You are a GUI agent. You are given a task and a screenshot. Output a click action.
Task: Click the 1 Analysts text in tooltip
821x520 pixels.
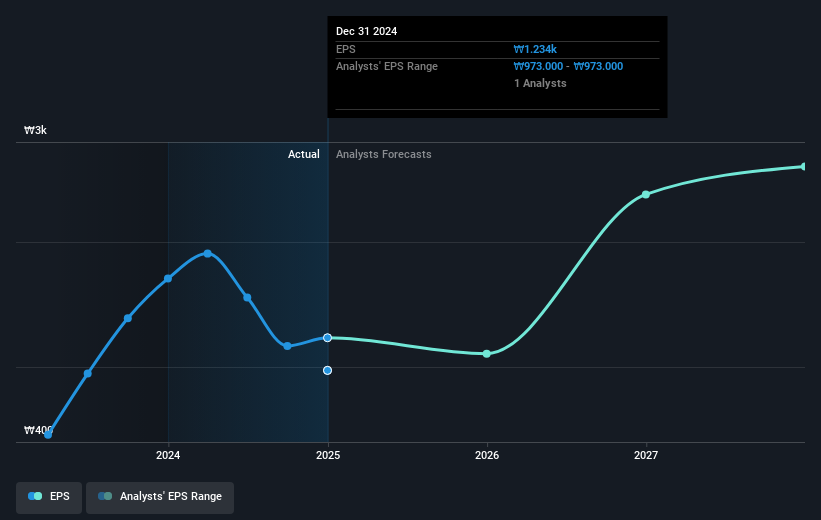(x=540, y=83)
